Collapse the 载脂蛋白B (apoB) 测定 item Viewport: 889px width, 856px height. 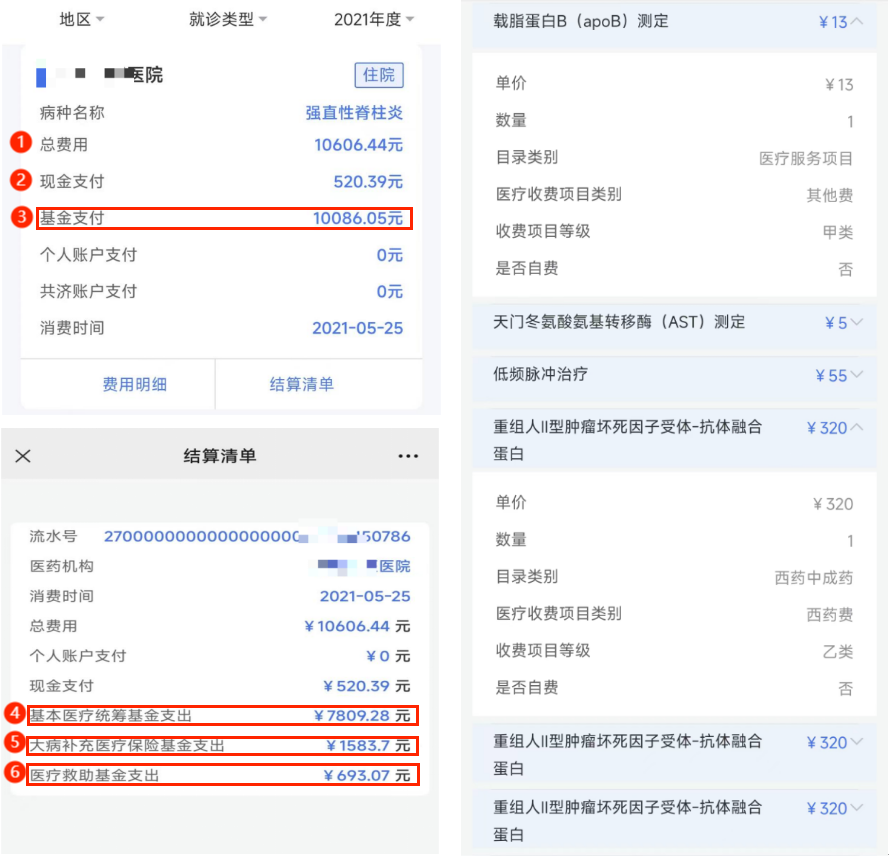click(856, 22)
